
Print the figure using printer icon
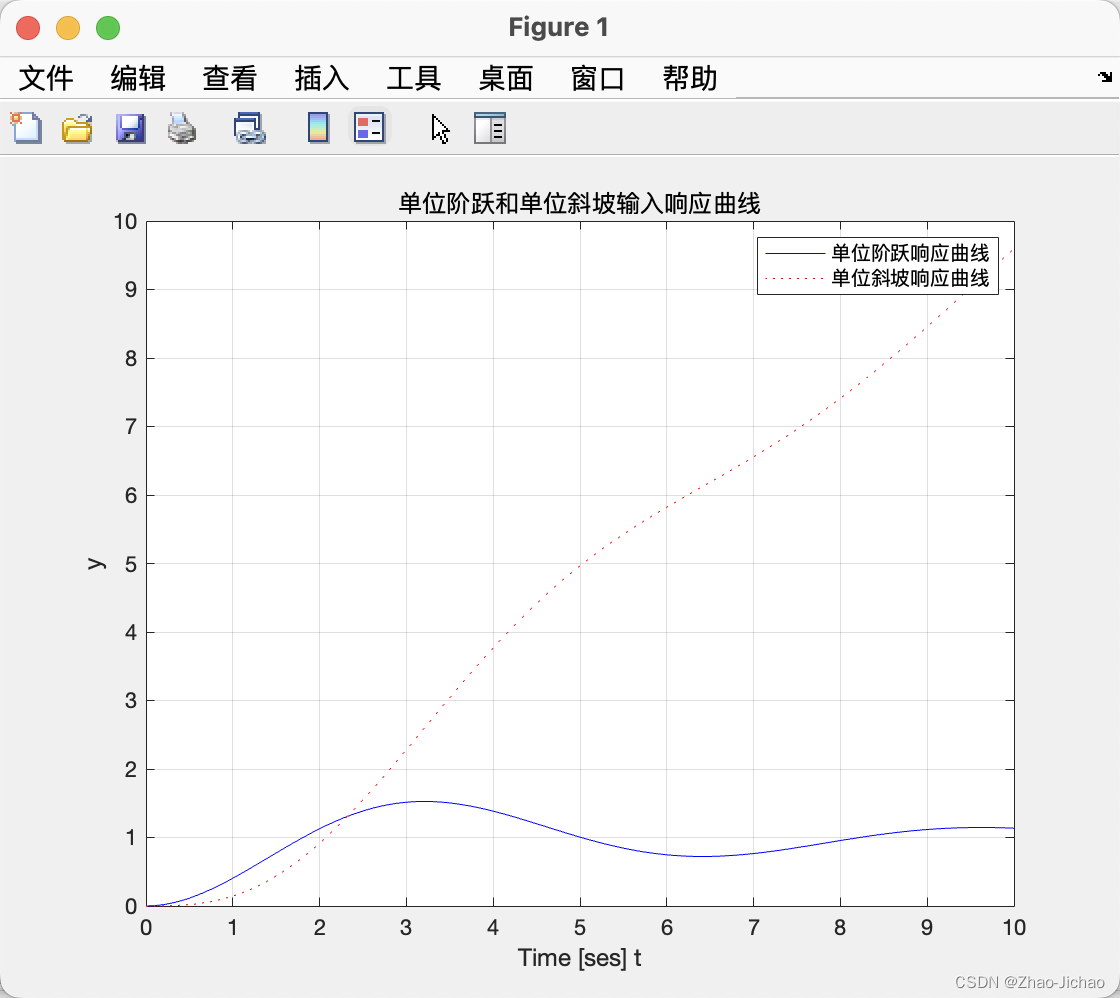pos(182,129)
